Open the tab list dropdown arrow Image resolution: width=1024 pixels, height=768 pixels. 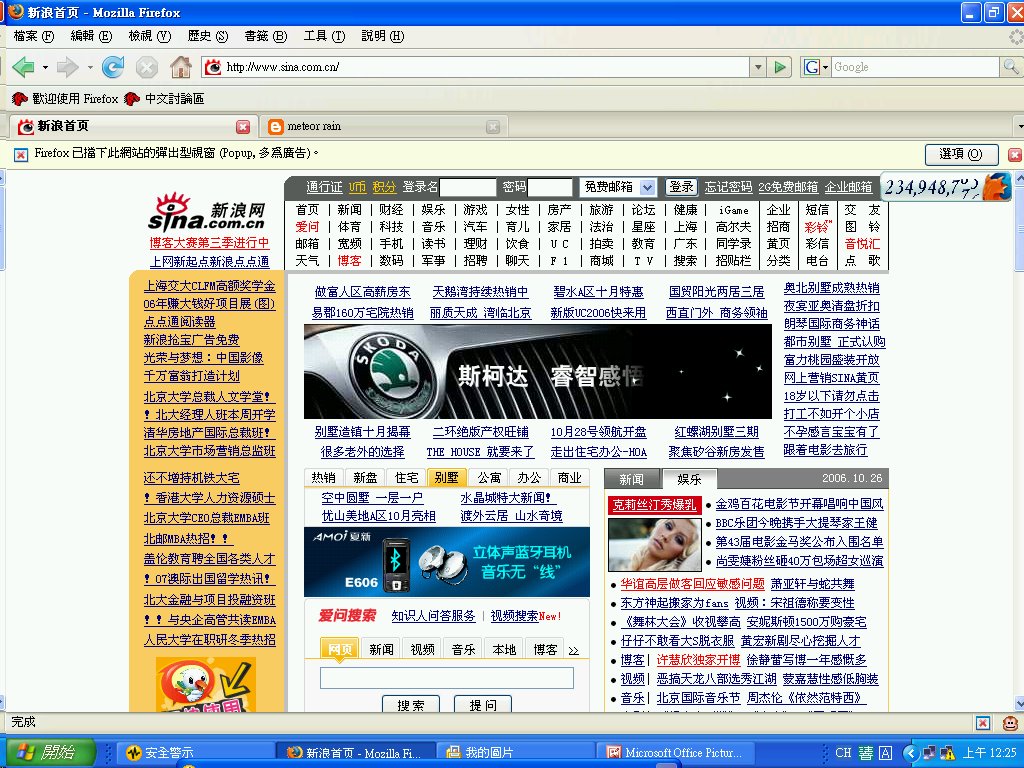click(x=1020, y=126)
